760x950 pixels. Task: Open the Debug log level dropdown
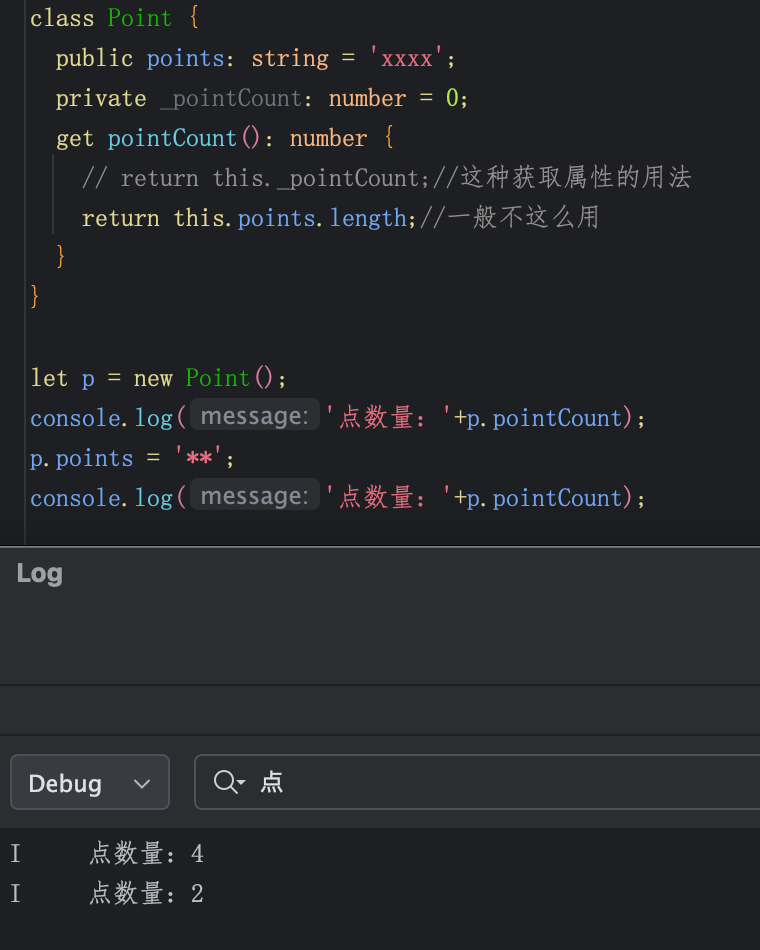(x=90, y=782)
